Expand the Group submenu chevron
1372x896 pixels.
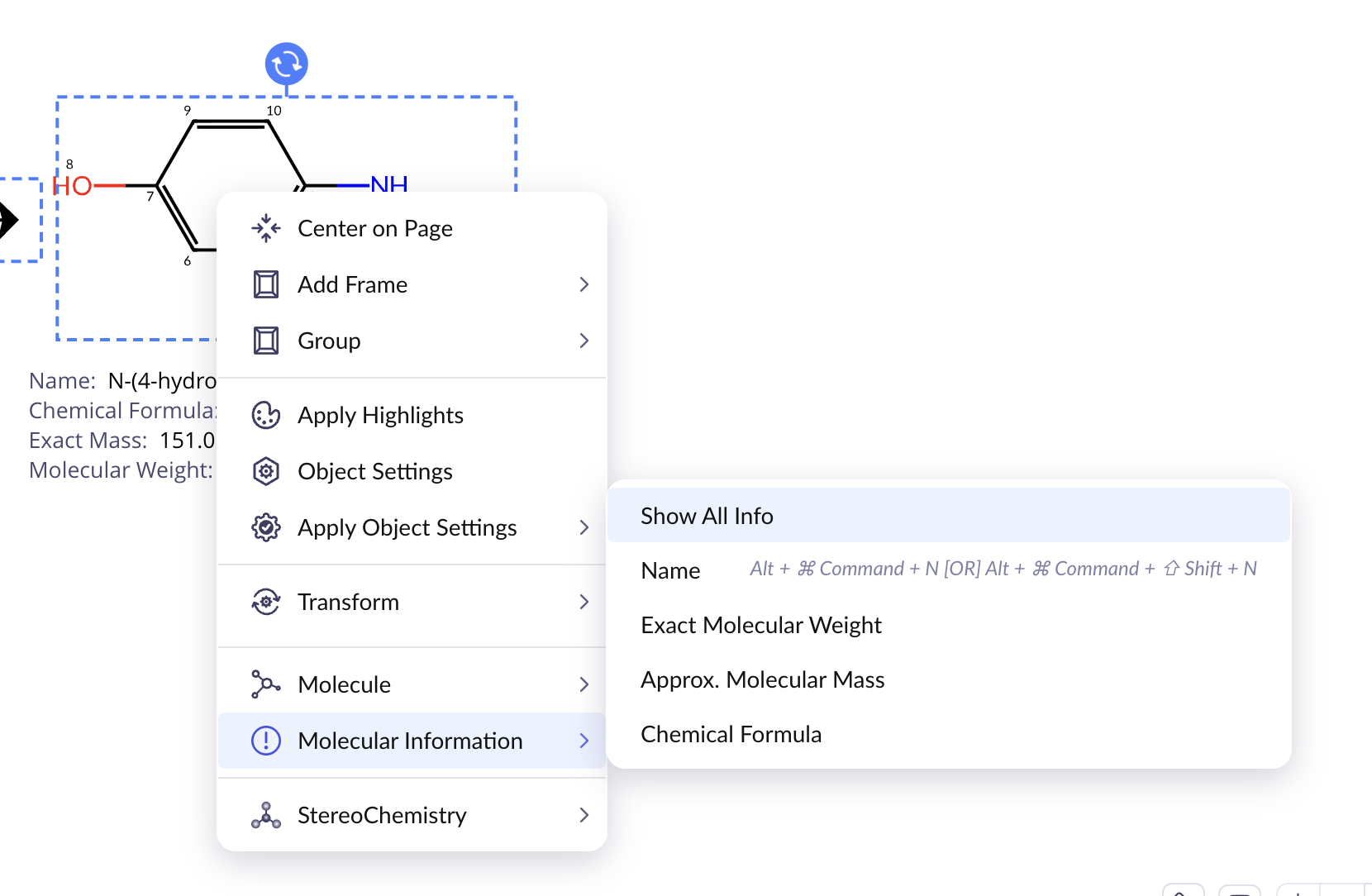[584, 341]
